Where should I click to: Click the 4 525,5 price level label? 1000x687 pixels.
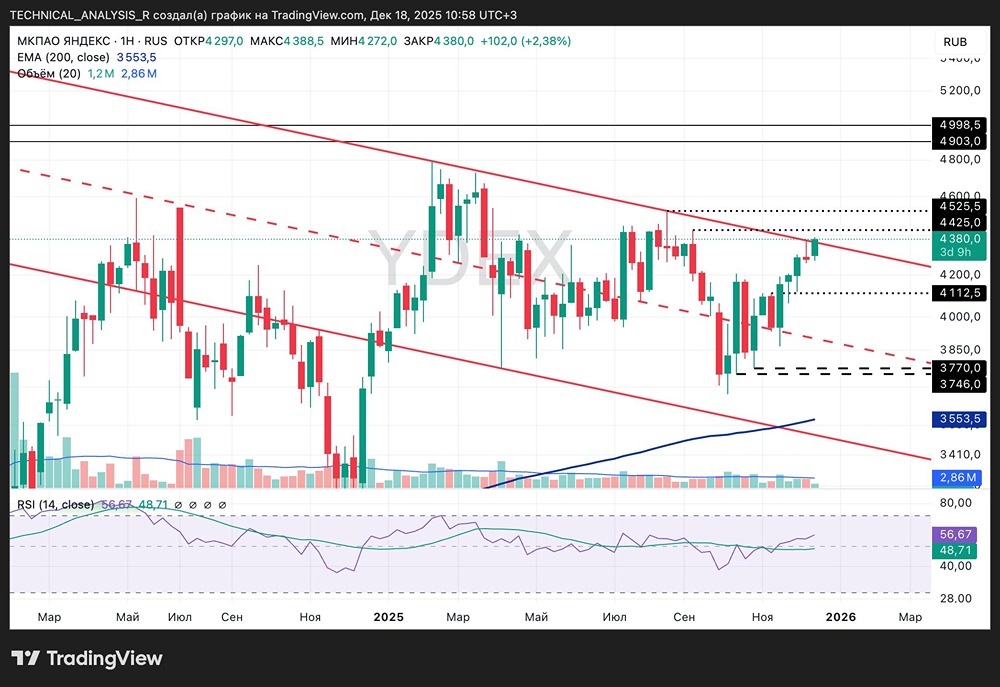[959, 206]
